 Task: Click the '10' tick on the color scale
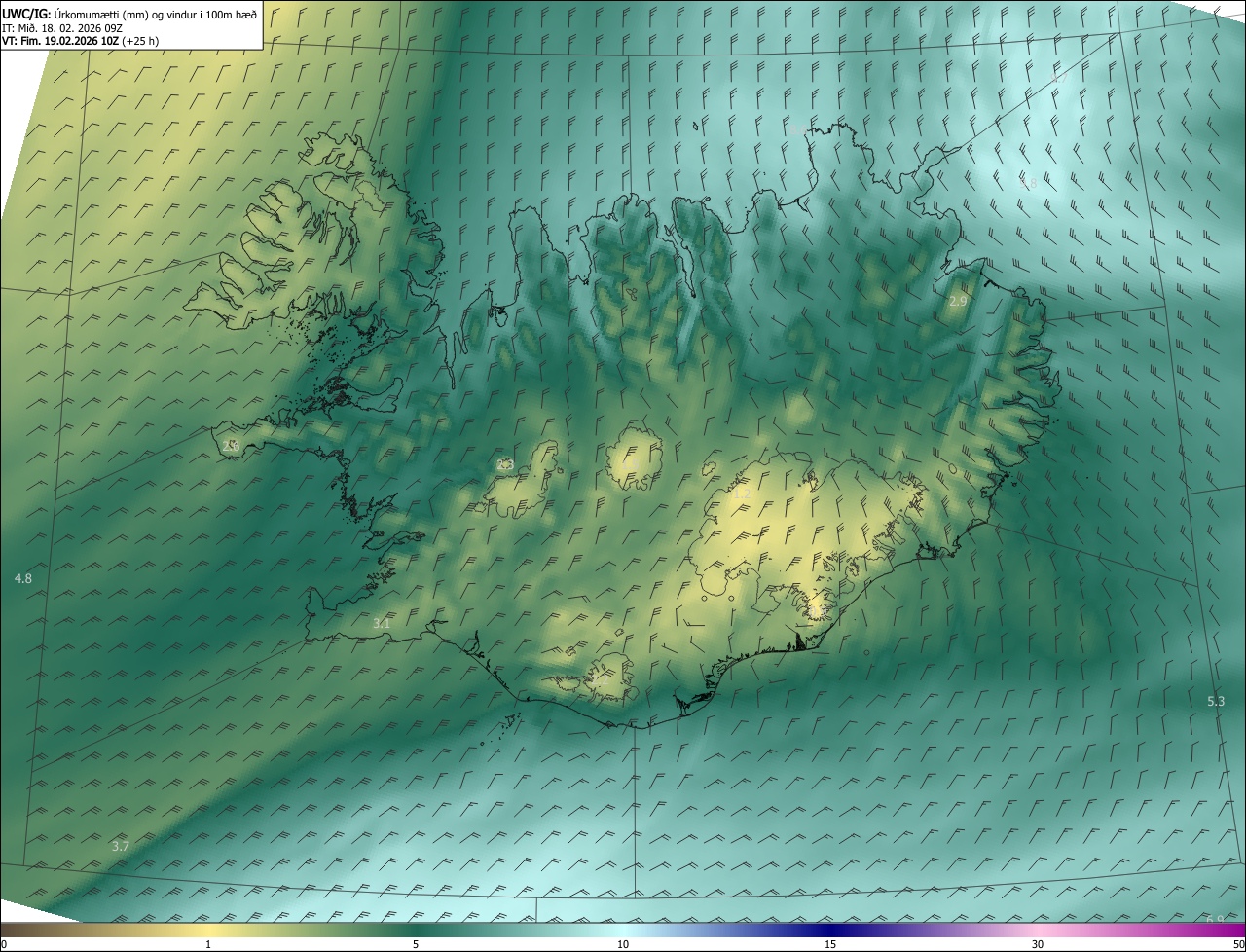[623, 944]
